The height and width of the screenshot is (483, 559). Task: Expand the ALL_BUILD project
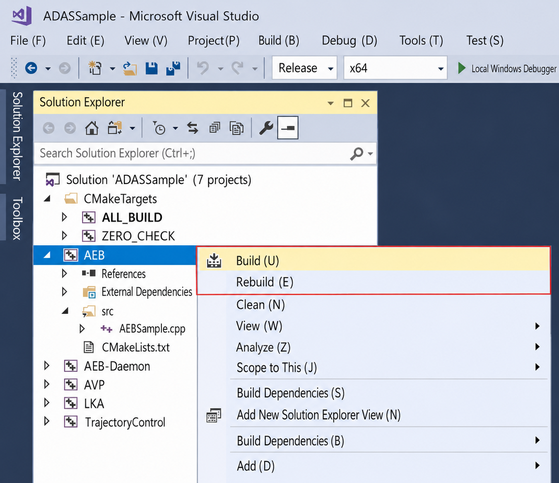point(64,217)
